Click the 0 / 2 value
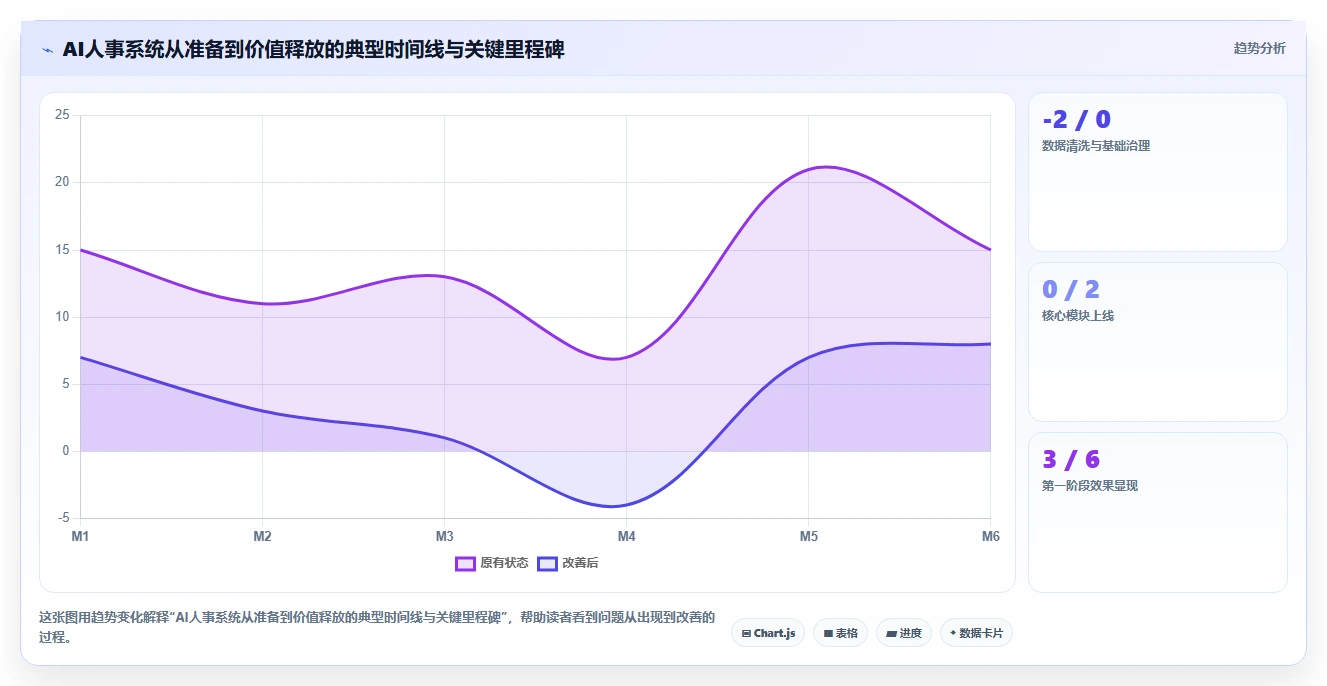Viewport: 1327px width, 686px height. coord(1070,290)
